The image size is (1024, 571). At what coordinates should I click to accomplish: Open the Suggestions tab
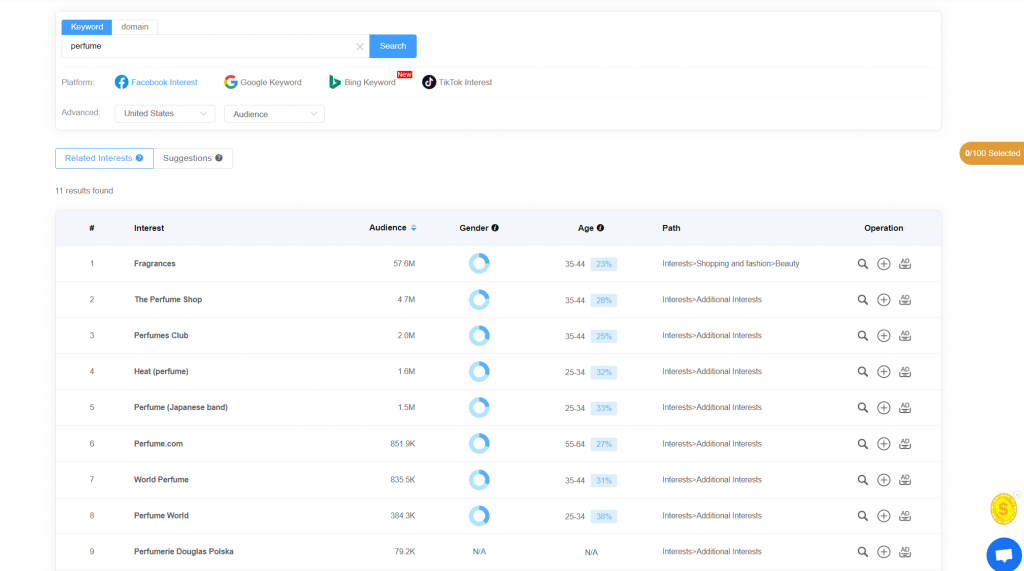click(x=193, y=158)
